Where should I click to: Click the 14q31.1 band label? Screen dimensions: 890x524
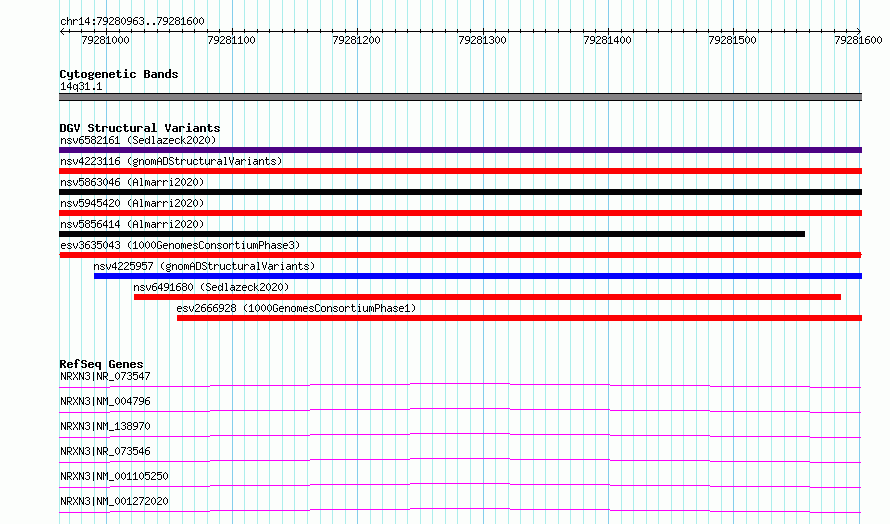coord(81,86)
